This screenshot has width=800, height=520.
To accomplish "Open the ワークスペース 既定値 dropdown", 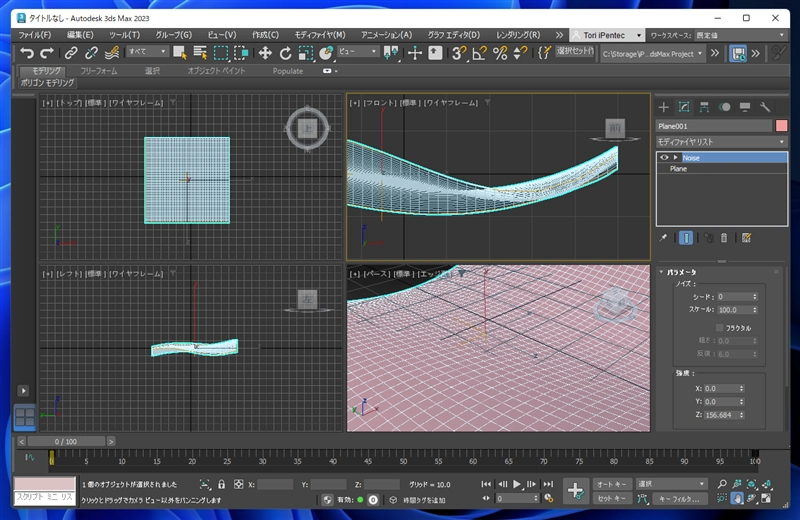I will coord(740,35).
